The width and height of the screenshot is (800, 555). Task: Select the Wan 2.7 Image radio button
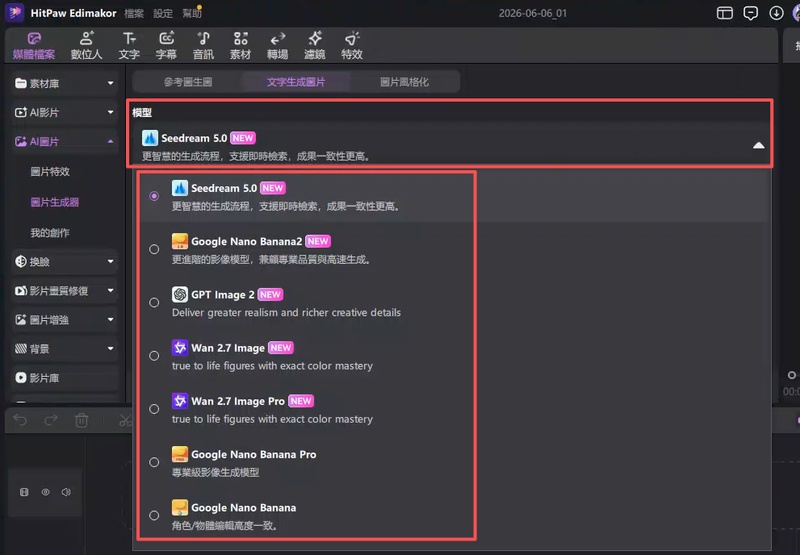pos(154,356)
